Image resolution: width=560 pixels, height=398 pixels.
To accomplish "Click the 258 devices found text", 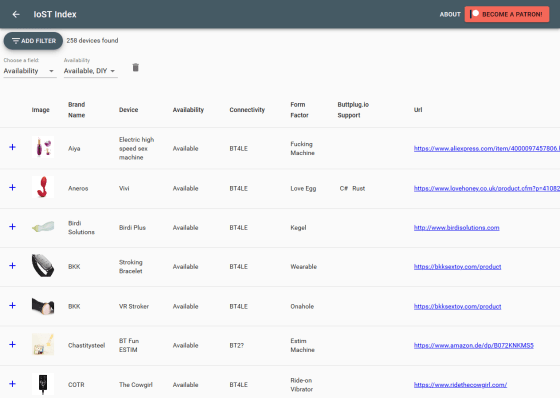I will tap(92, 40).
